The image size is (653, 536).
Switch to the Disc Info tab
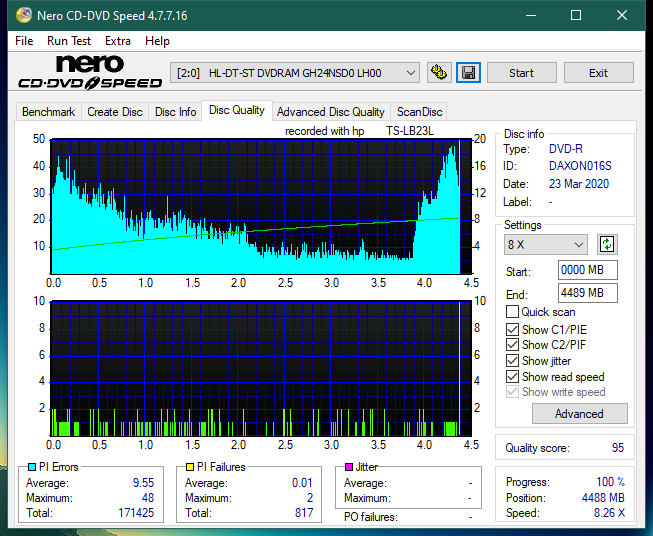tap(175, 112)
